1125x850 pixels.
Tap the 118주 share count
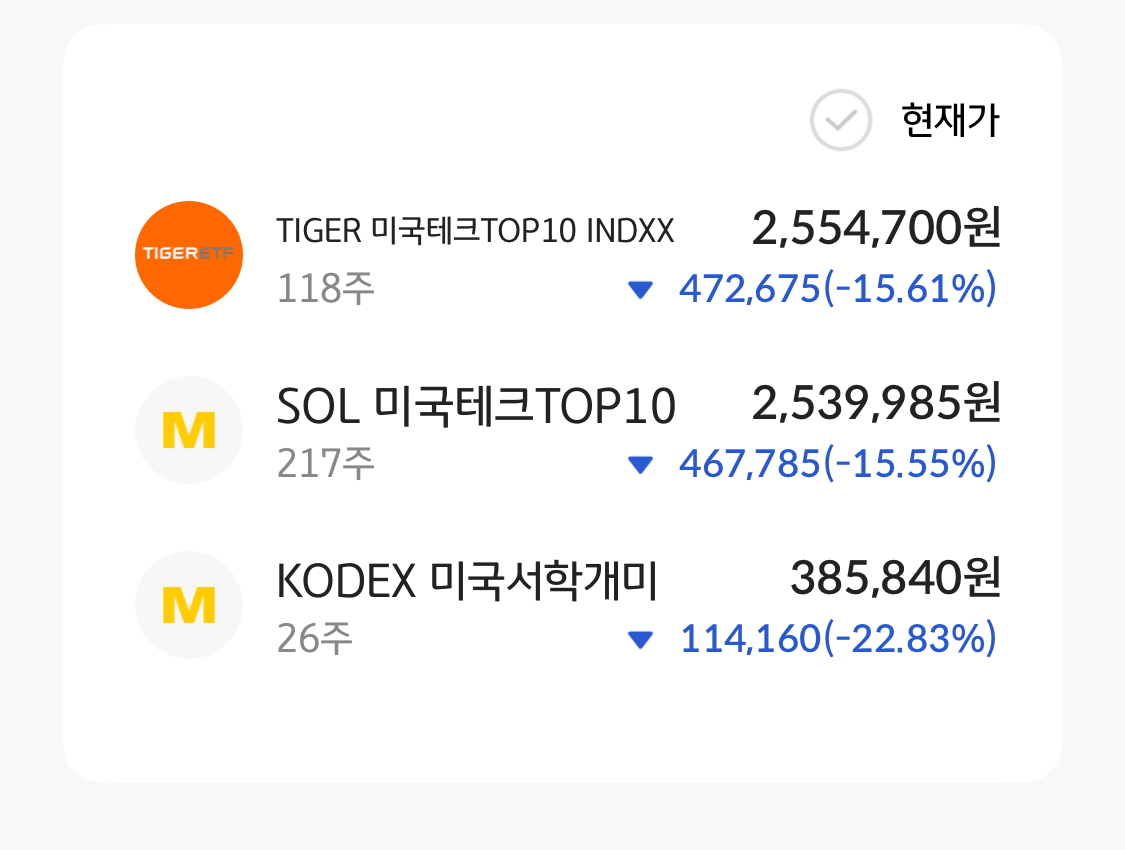coord(326,289)
